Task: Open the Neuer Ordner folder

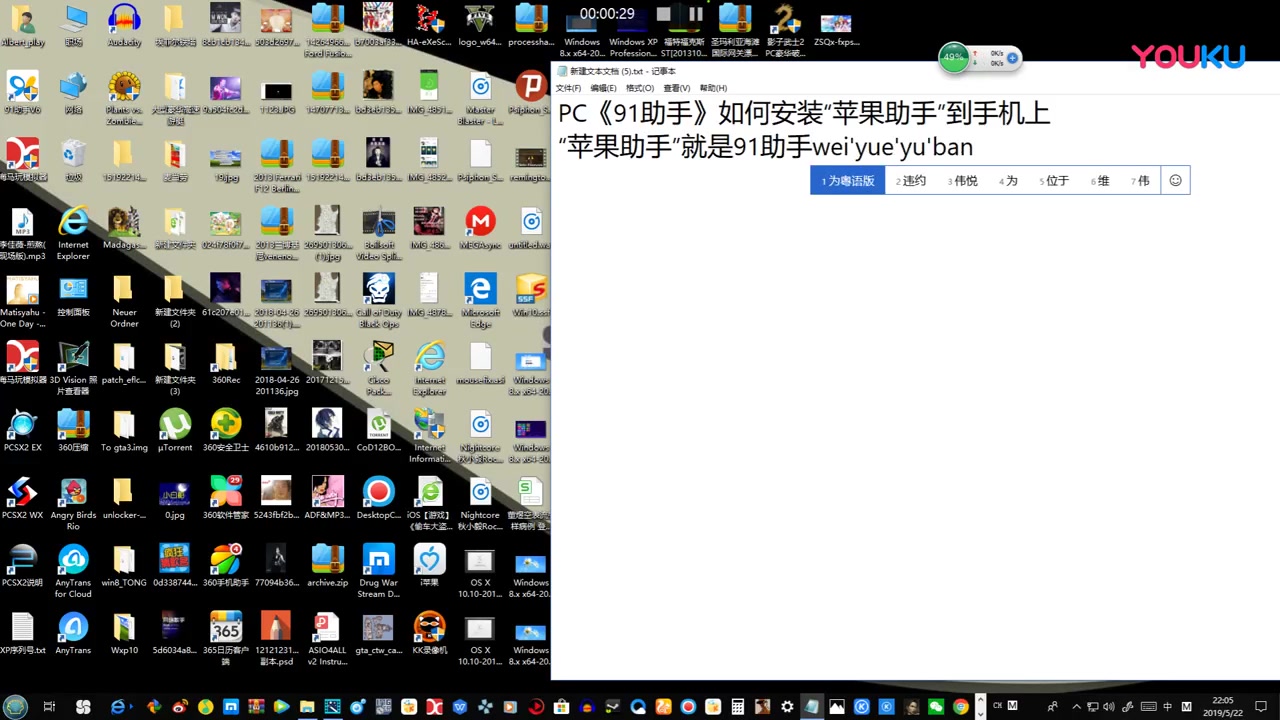Action: click(124, 301)
